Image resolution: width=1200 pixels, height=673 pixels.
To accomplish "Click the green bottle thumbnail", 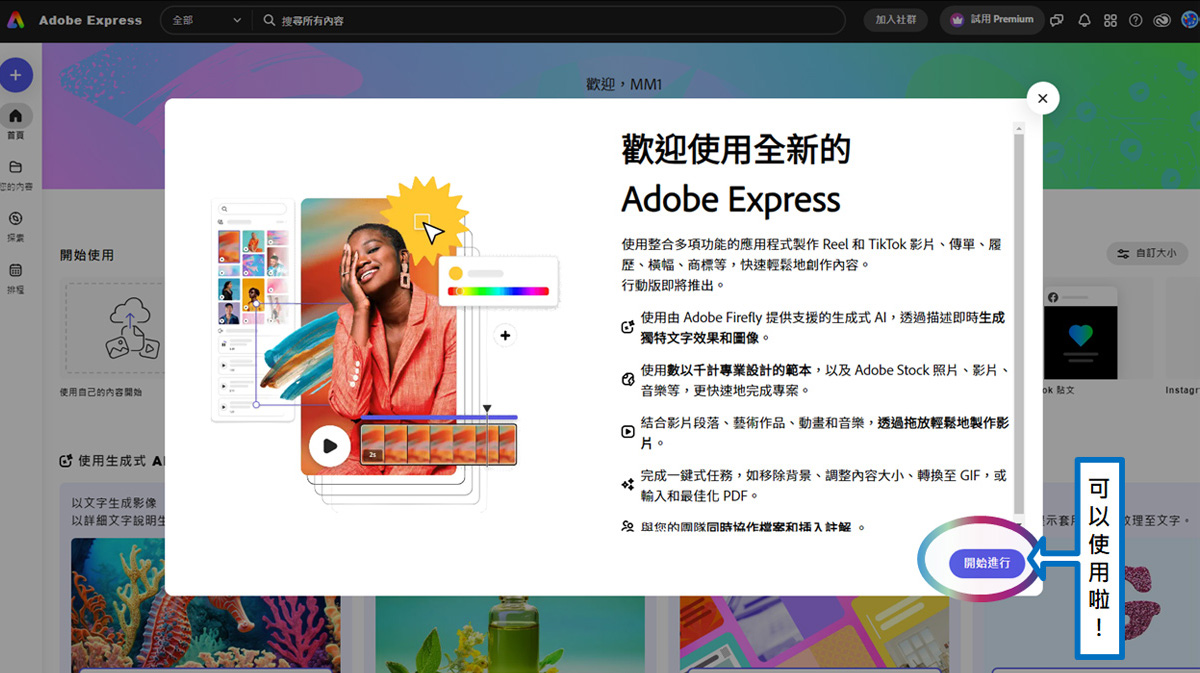I will pos(510,634).
